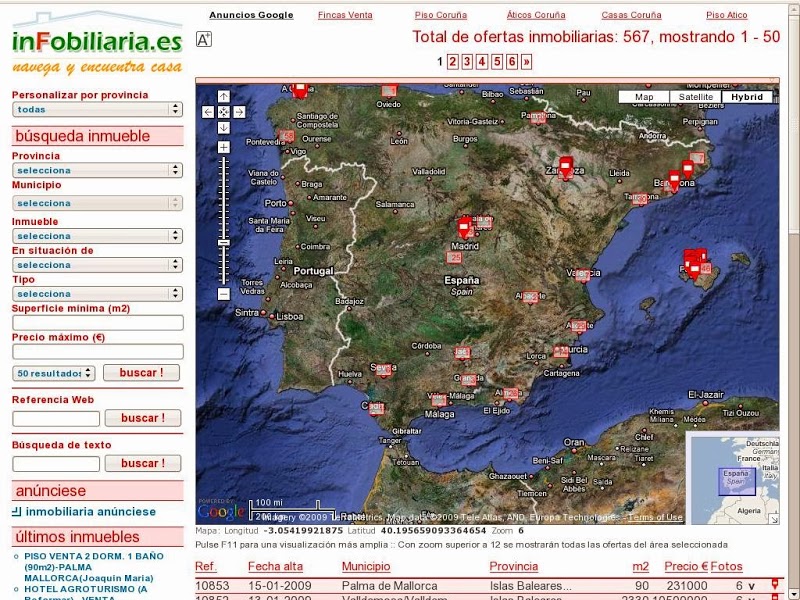800x600 pixels.
Task: Click the Superficie mínima input field
Action: (98, 322)
